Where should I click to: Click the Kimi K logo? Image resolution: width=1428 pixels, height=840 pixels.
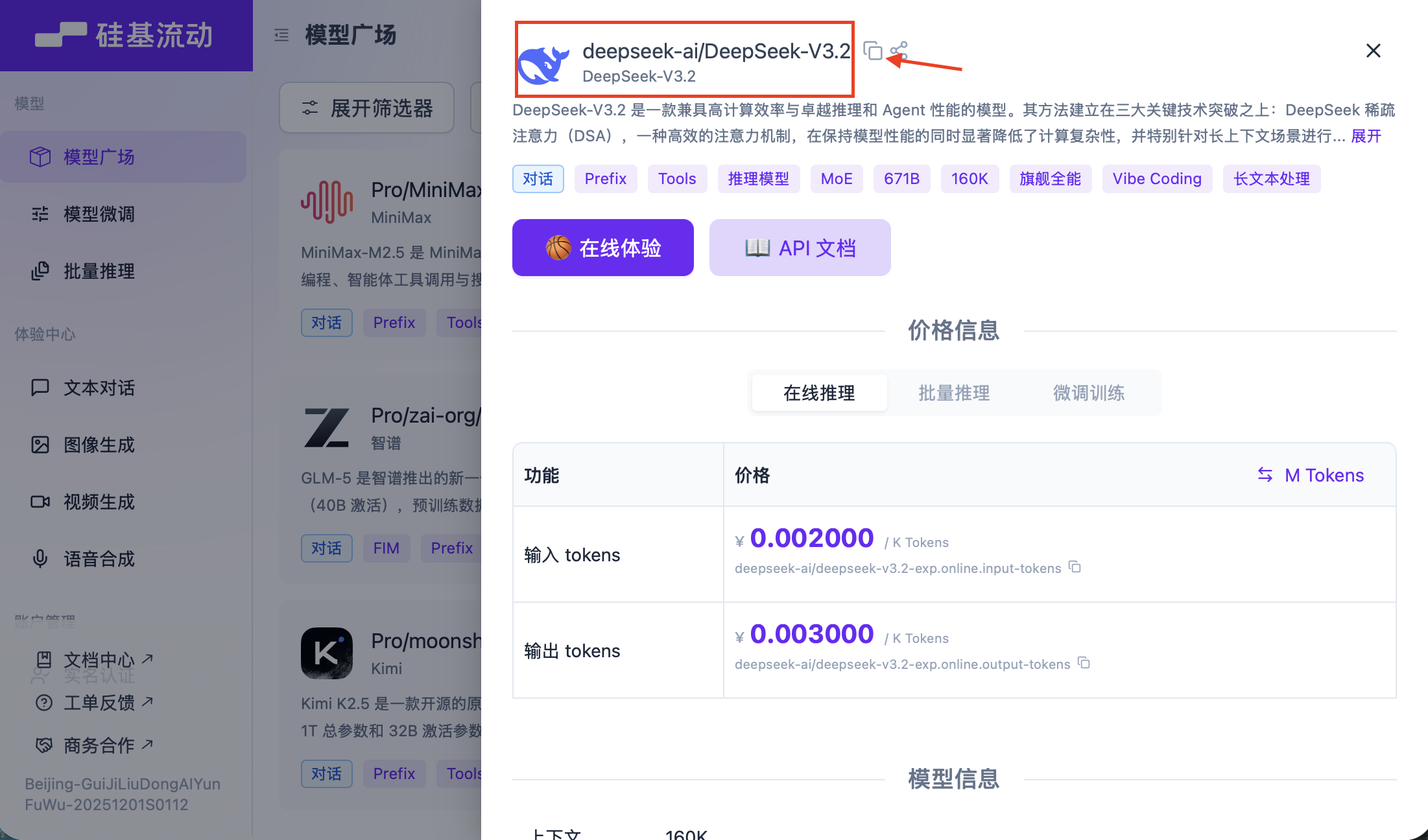327,653
